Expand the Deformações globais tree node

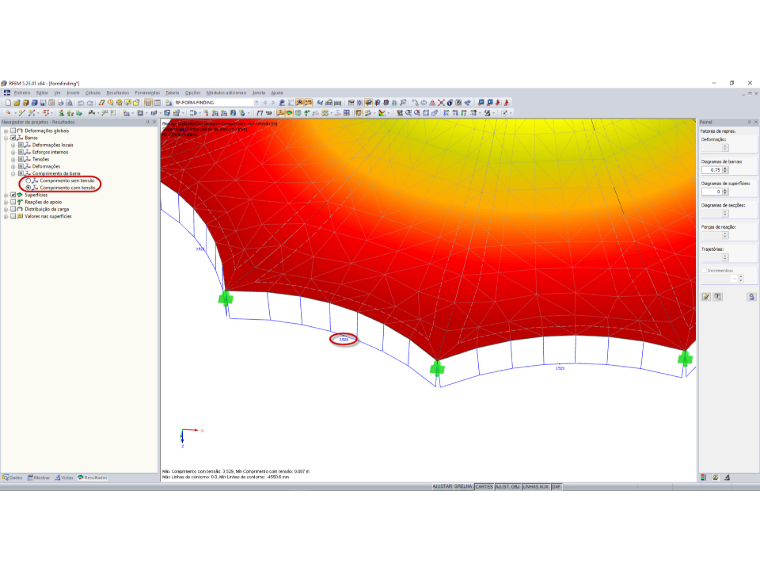(6, 131)
